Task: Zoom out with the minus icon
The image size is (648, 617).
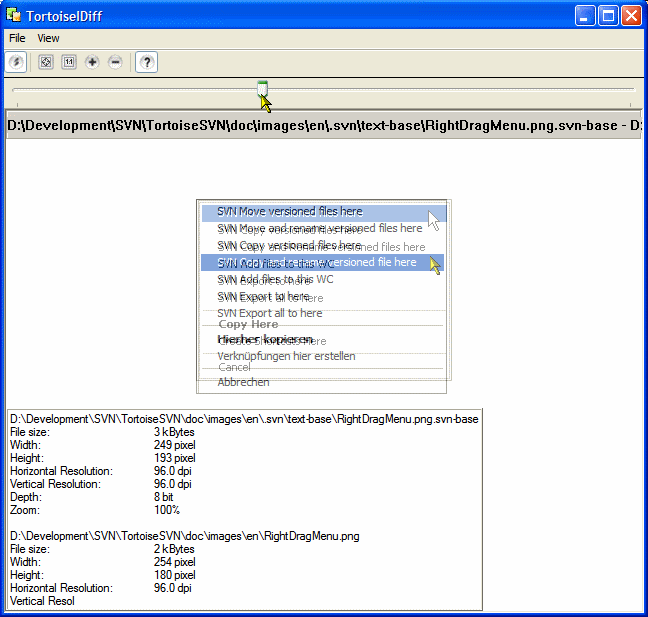Action: click(115, 62)
